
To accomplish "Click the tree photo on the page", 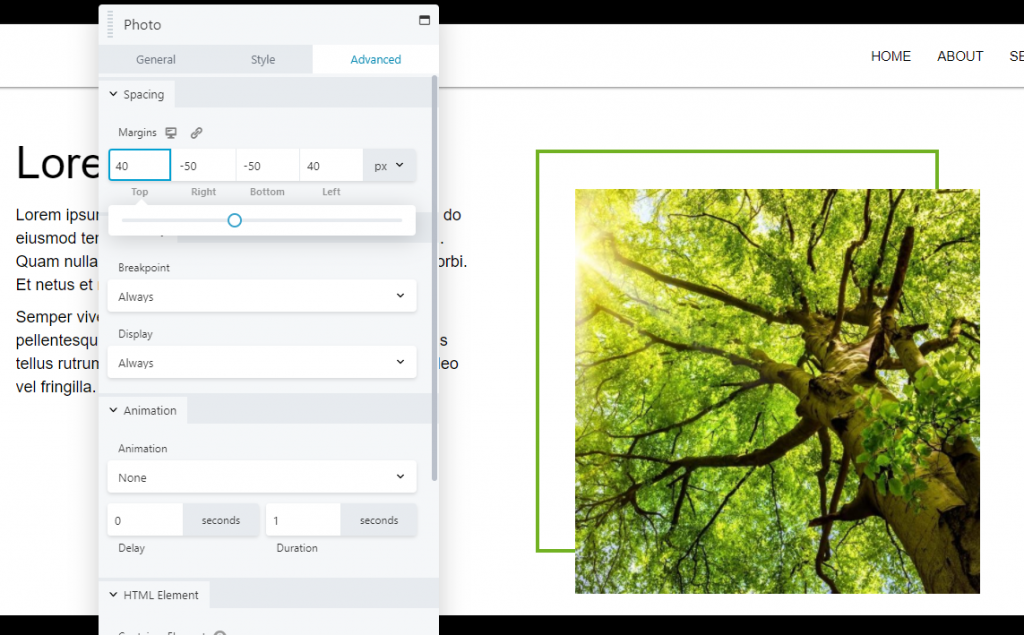I will coord(777,391).
